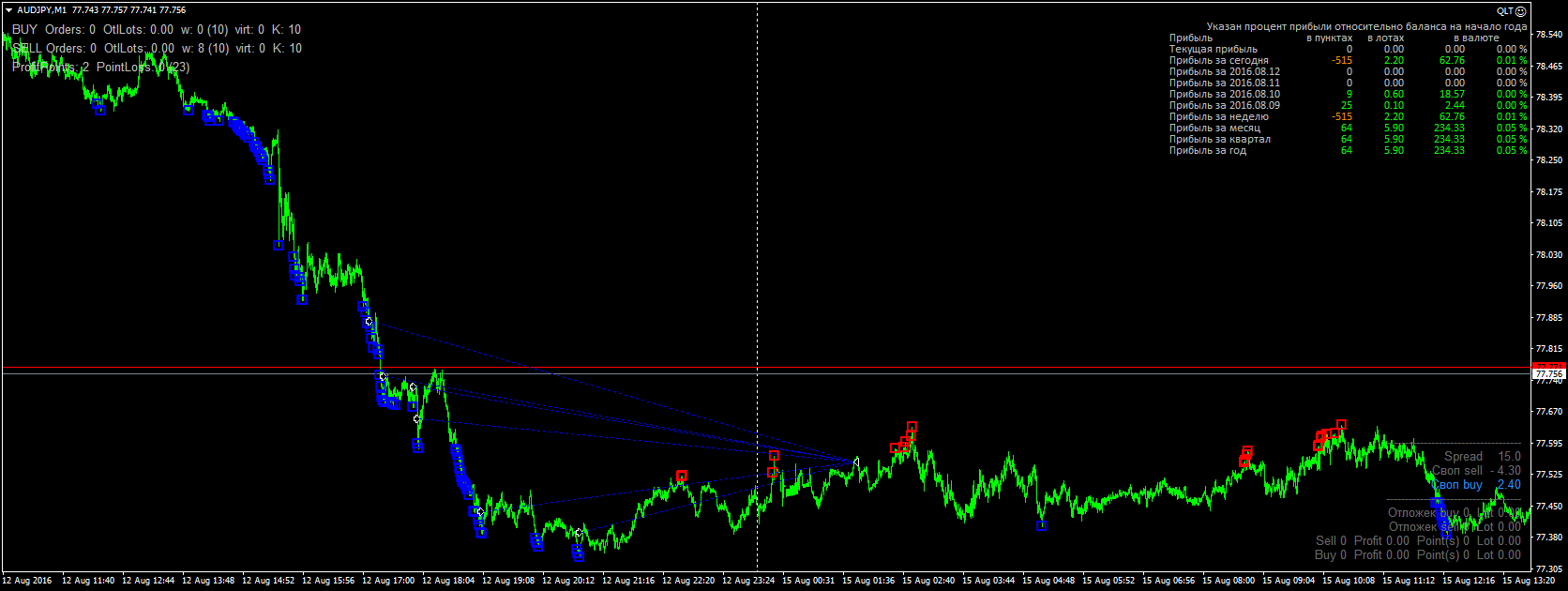Screen dimensions: 1568x591
Task: Click the 'Sell 0 Profit 0.00' summary line
Action: [x=1418, y=541]
